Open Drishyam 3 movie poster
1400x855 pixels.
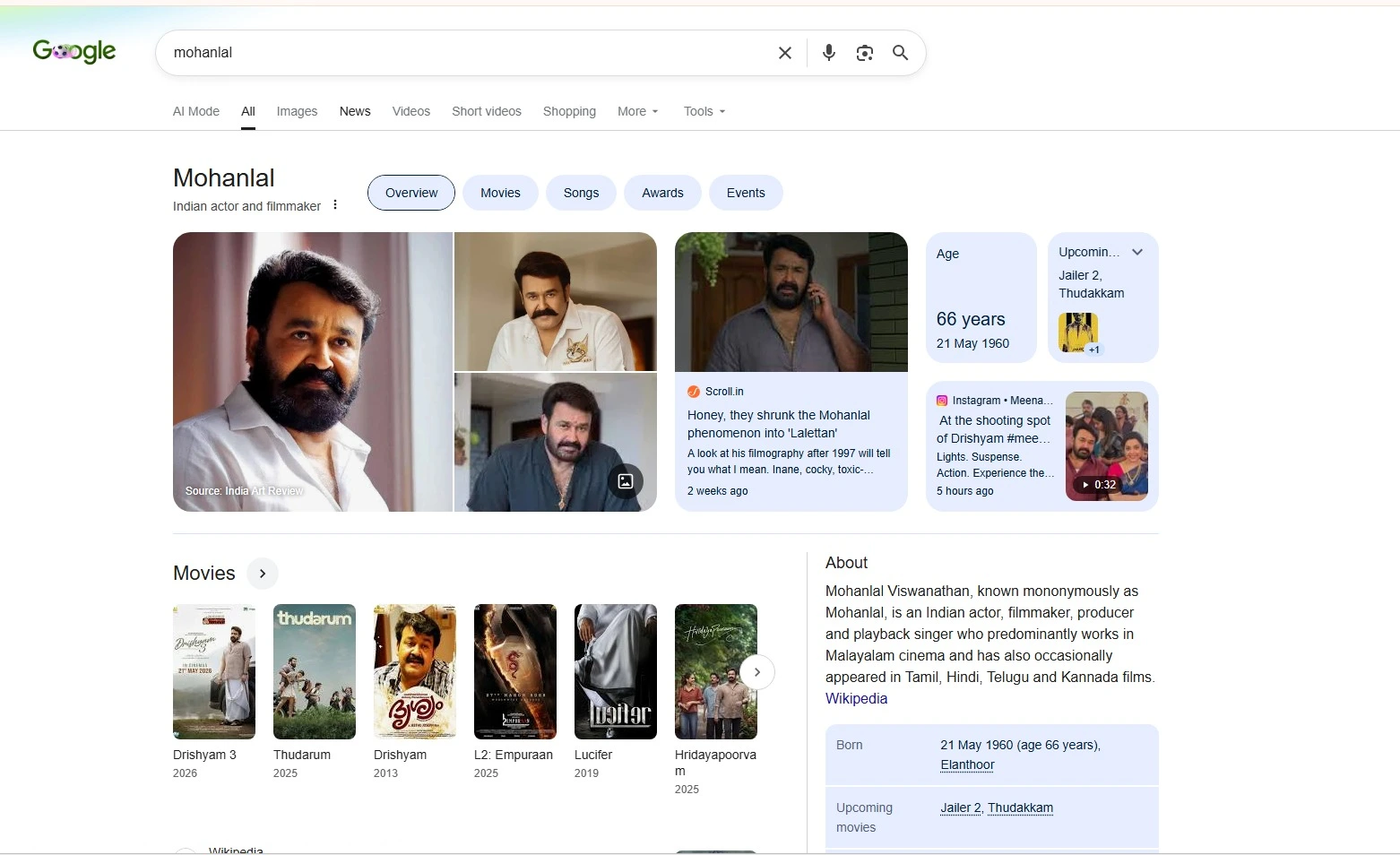214,671
